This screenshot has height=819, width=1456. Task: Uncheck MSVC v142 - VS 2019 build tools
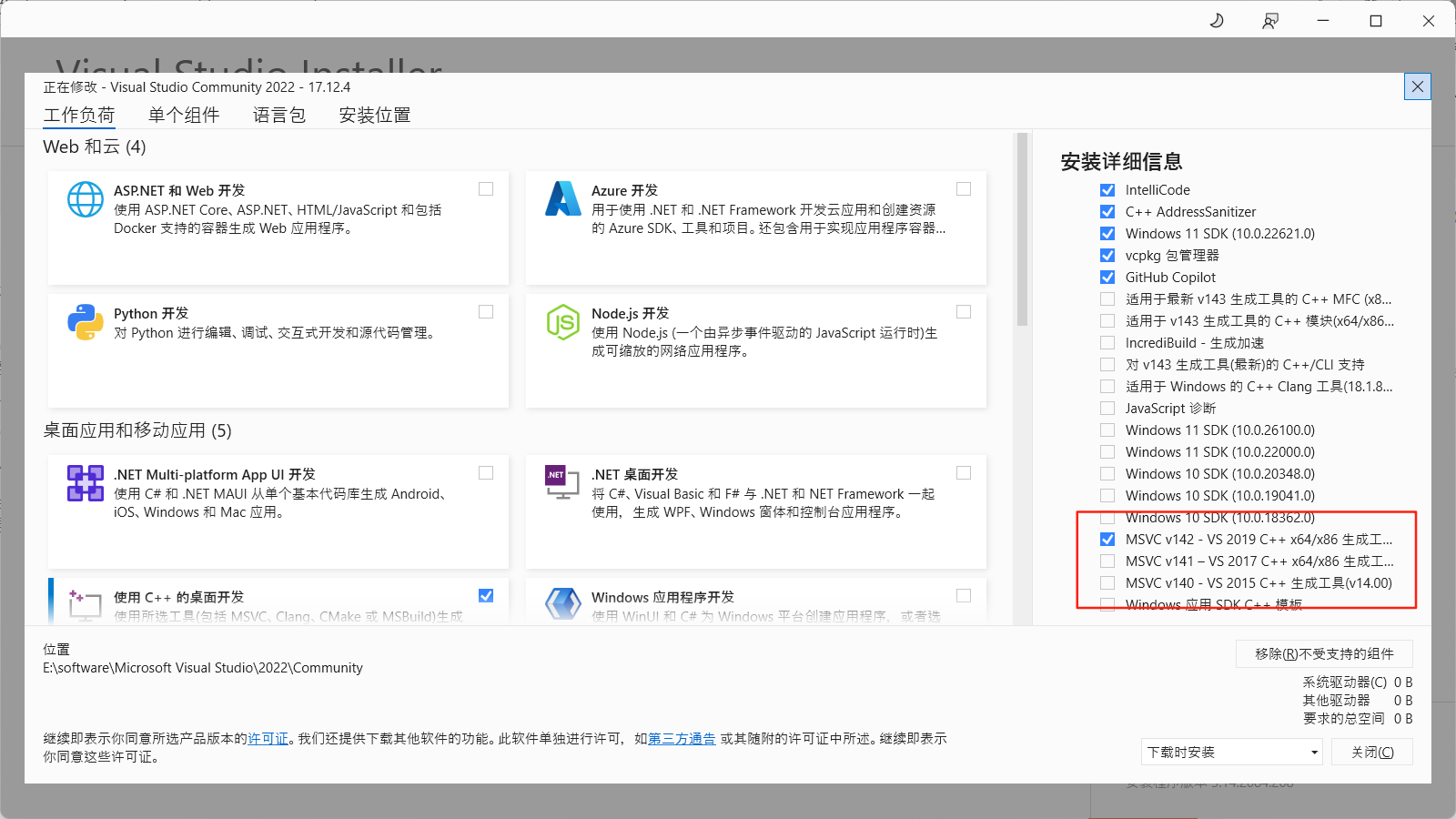1107,540
